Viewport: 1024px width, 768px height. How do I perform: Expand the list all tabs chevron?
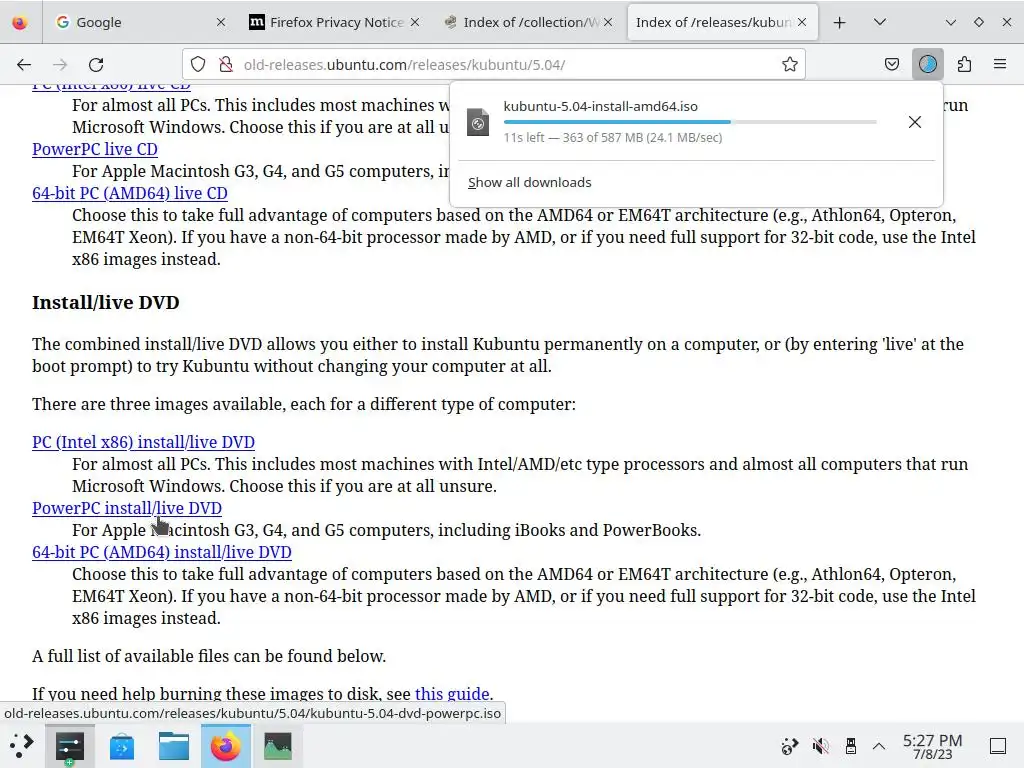coord(880,22)
